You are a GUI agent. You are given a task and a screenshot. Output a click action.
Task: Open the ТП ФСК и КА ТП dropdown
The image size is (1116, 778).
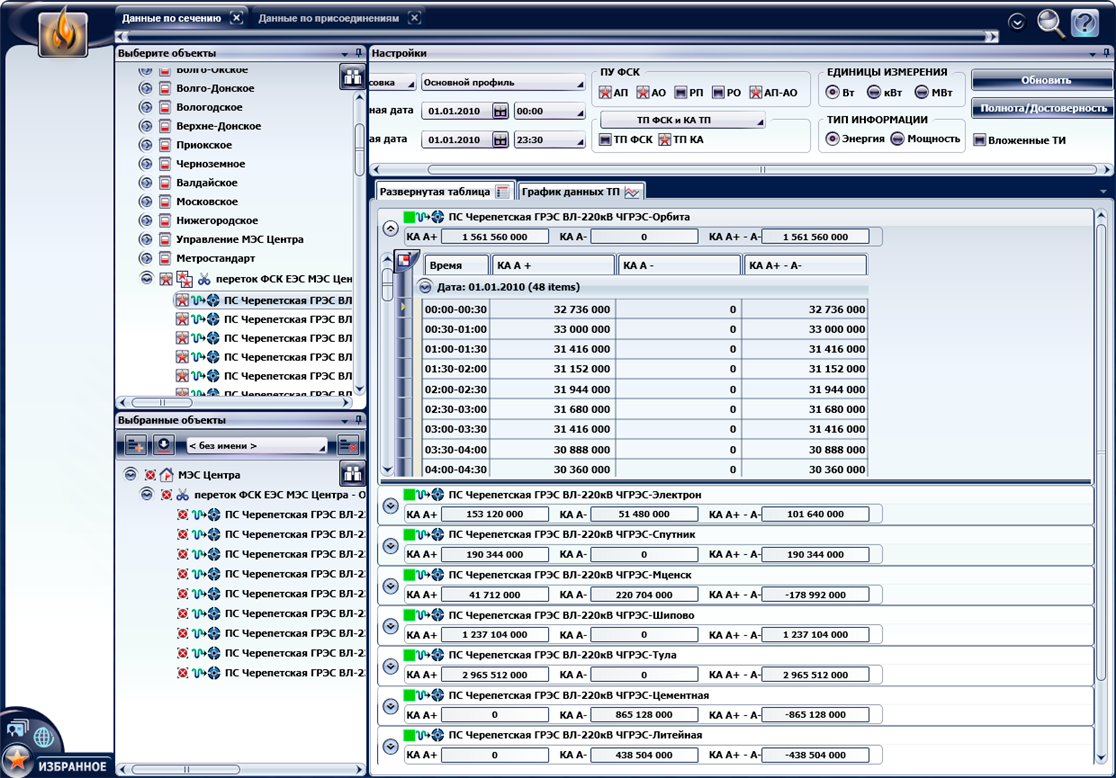681,120
